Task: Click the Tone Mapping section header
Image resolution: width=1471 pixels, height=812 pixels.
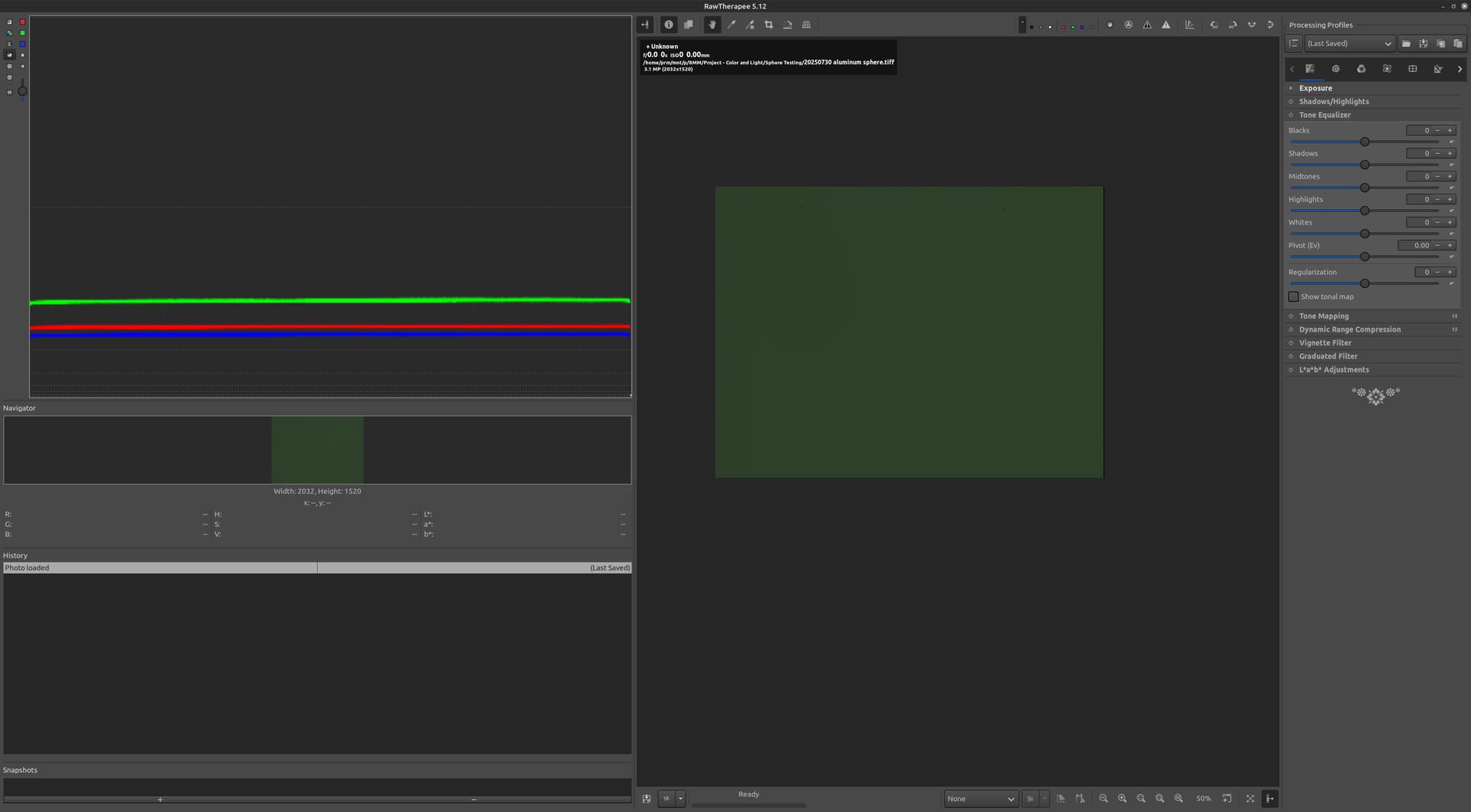Action: click(1323, 316)
